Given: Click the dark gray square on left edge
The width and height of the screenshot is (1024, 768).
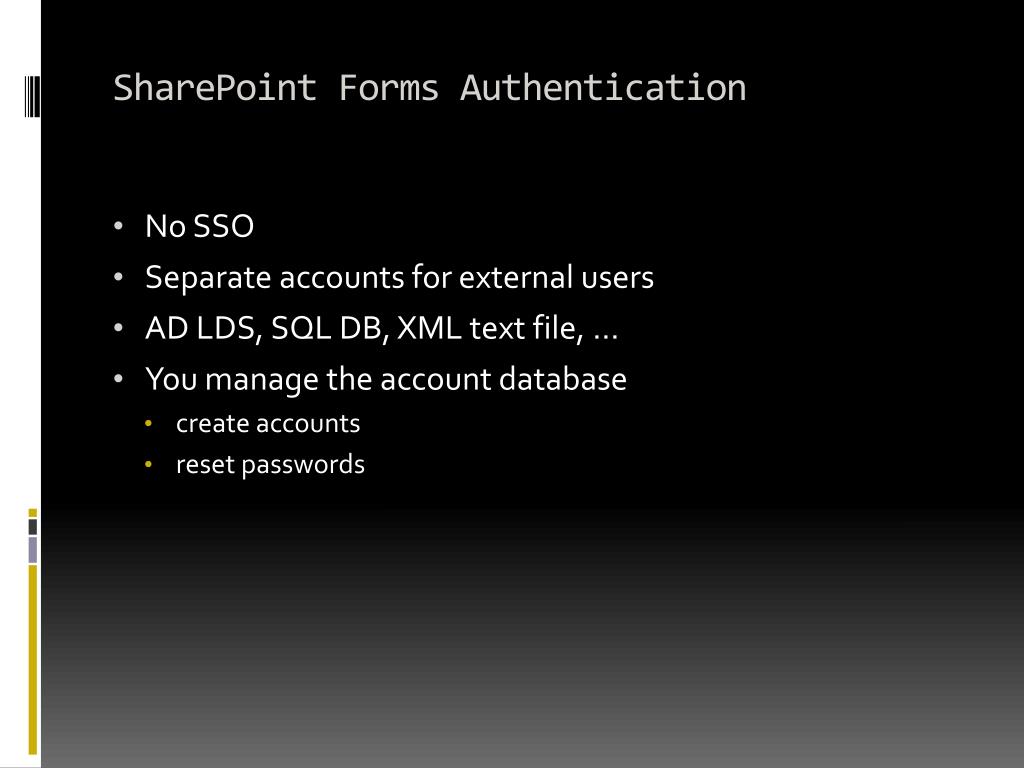Looking at the screenshot, I should [x=32, y=527].
